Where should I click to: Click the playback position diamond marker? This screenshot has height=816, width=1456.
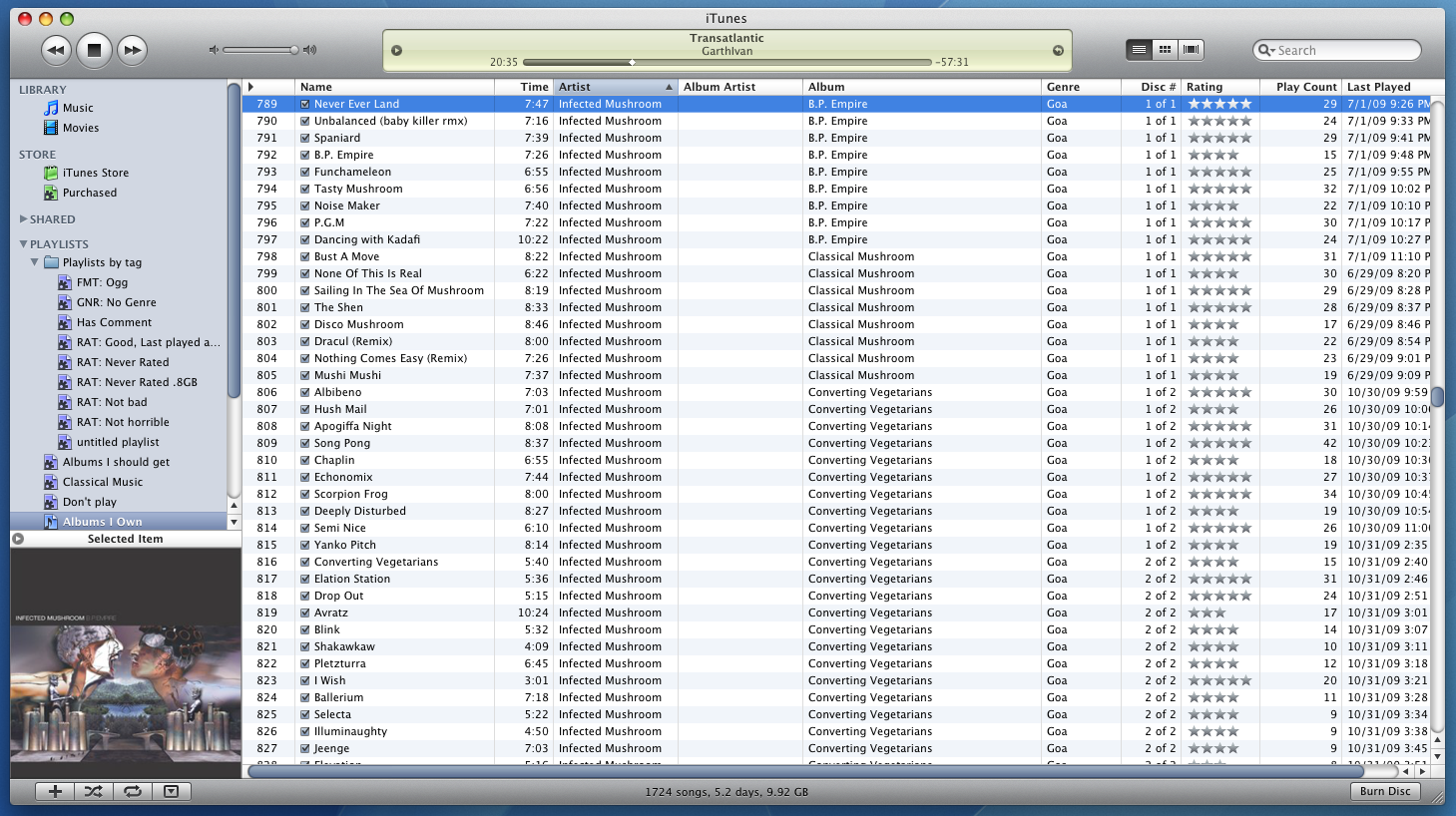pyautogui.click(x=632, y=62)
